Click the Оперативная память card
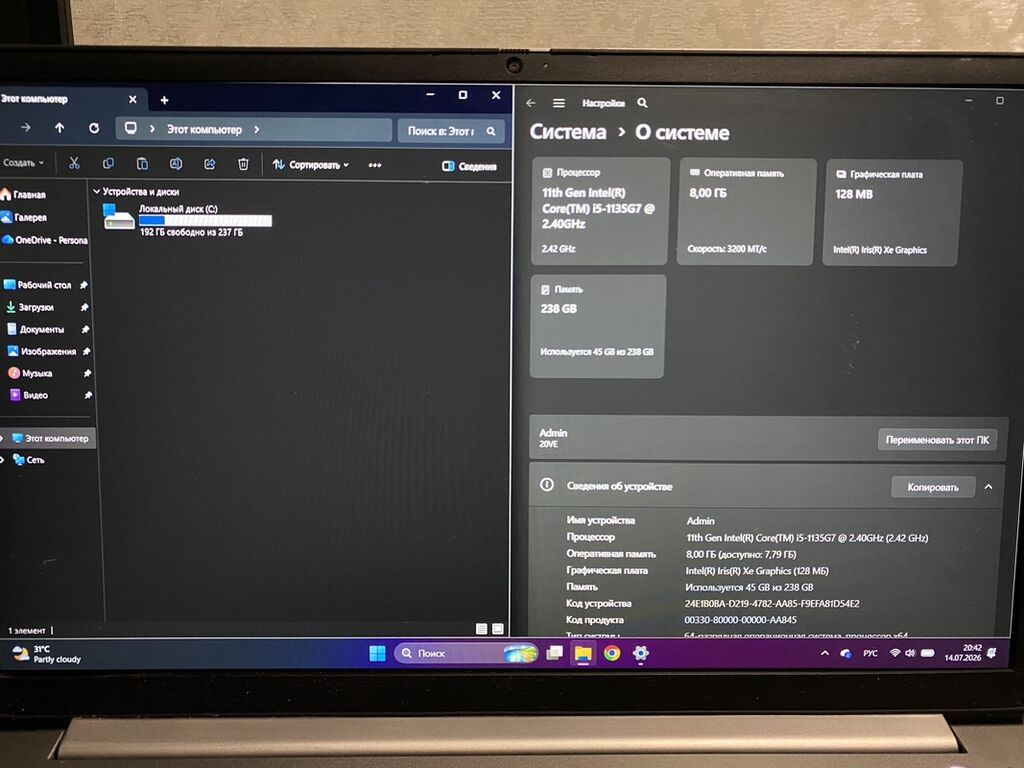 (x=746, y=212)
